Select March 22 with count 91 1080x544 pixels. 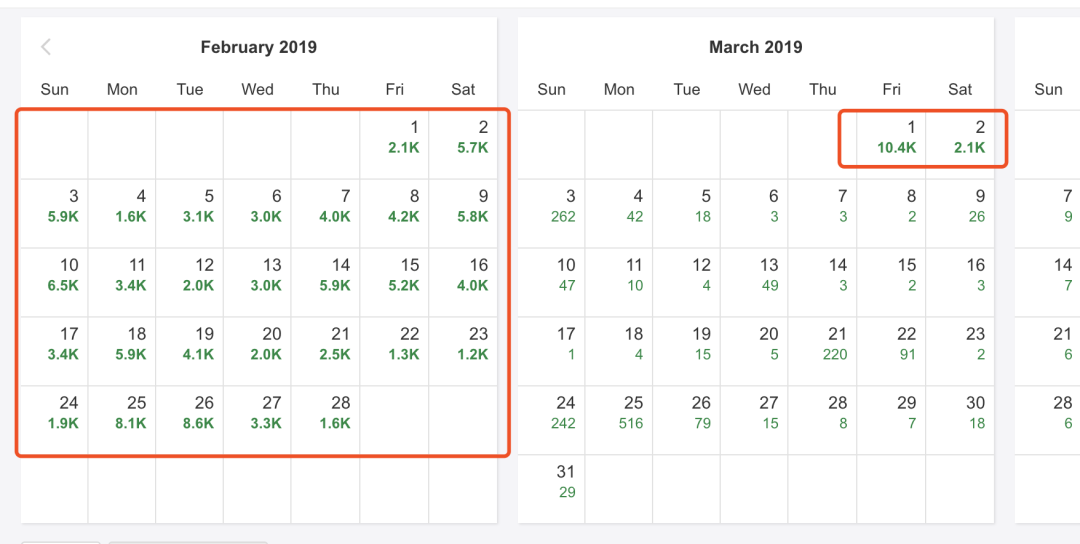click(891, 344)
